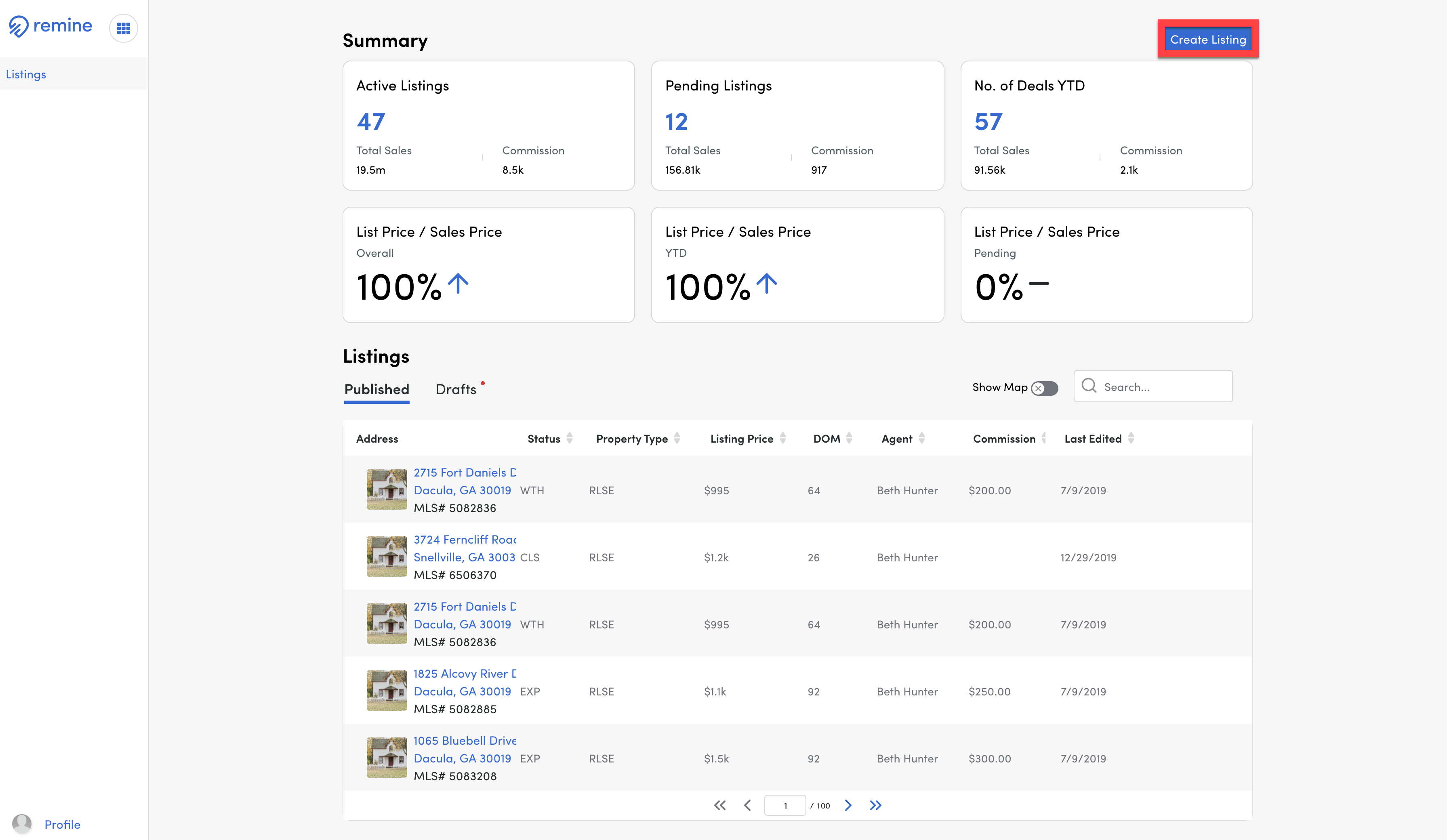Jump to the first page with double-left chevron
1447x840 pixels.
coord(719,805)
